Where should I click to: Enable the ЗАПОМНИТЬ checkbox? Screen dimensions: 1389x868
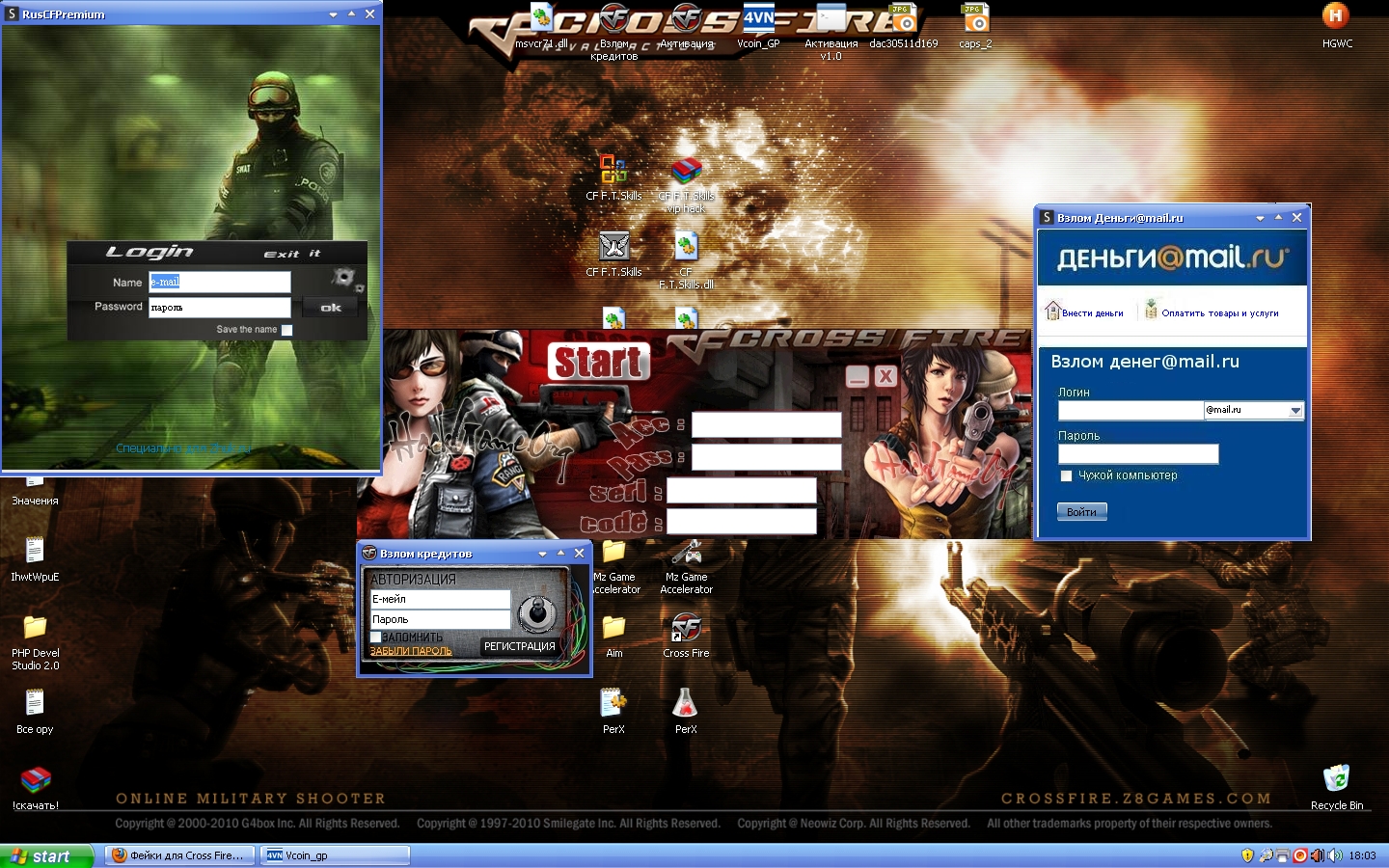[376, 637]
